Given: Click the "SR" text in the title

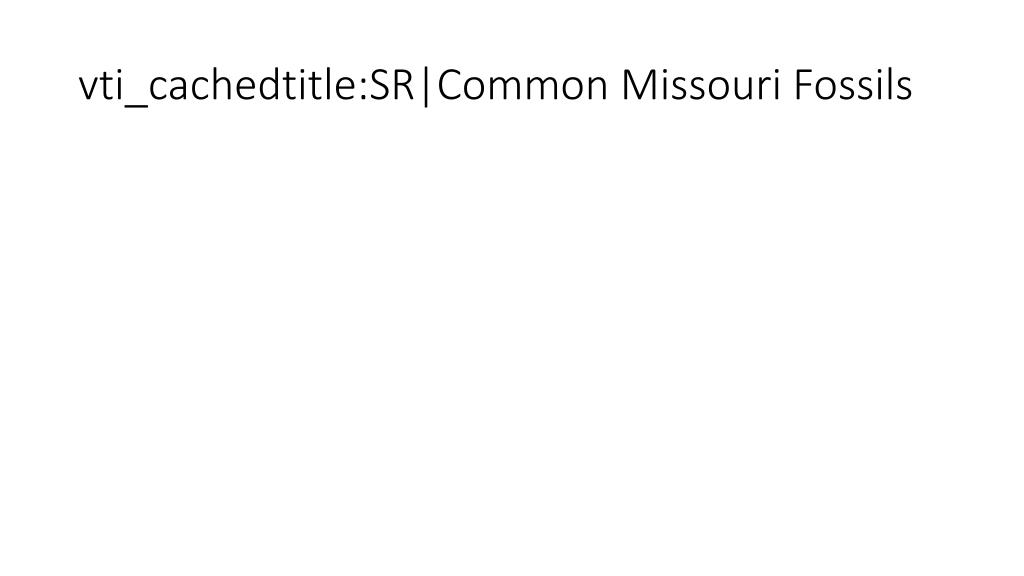Looking at the screenshot, I should tap(392, 86).
